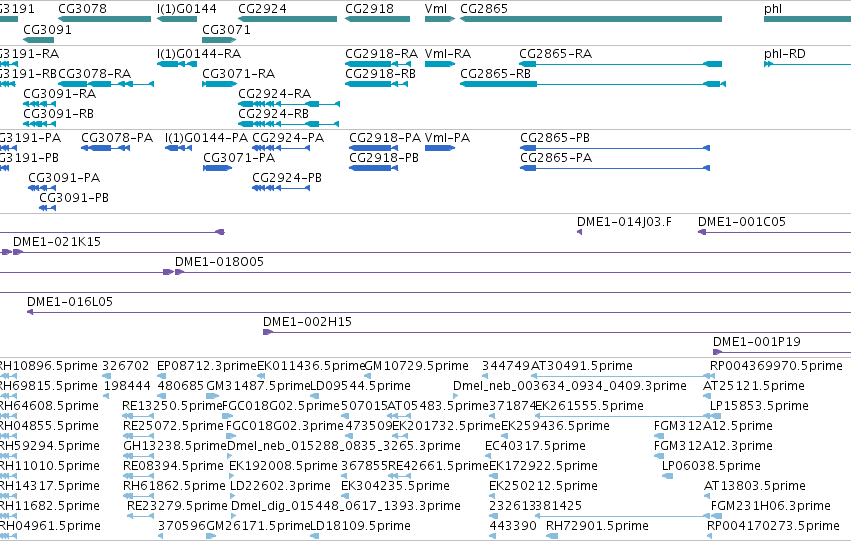Select the CG2924 gene bar
The width and height of the screenshot is (851, 541).
[x=288, y=19]
